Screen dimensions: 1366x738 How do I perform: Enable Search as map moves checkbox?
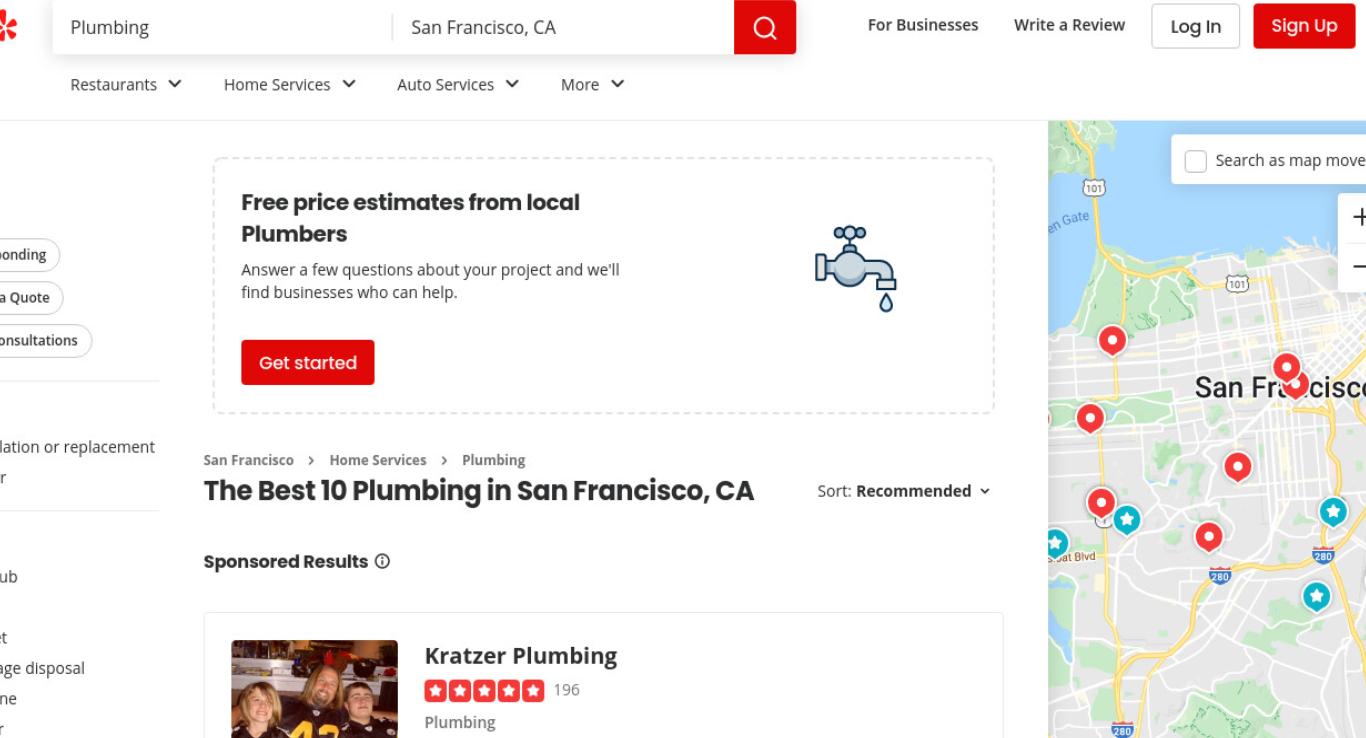(x=1195, y=161)
